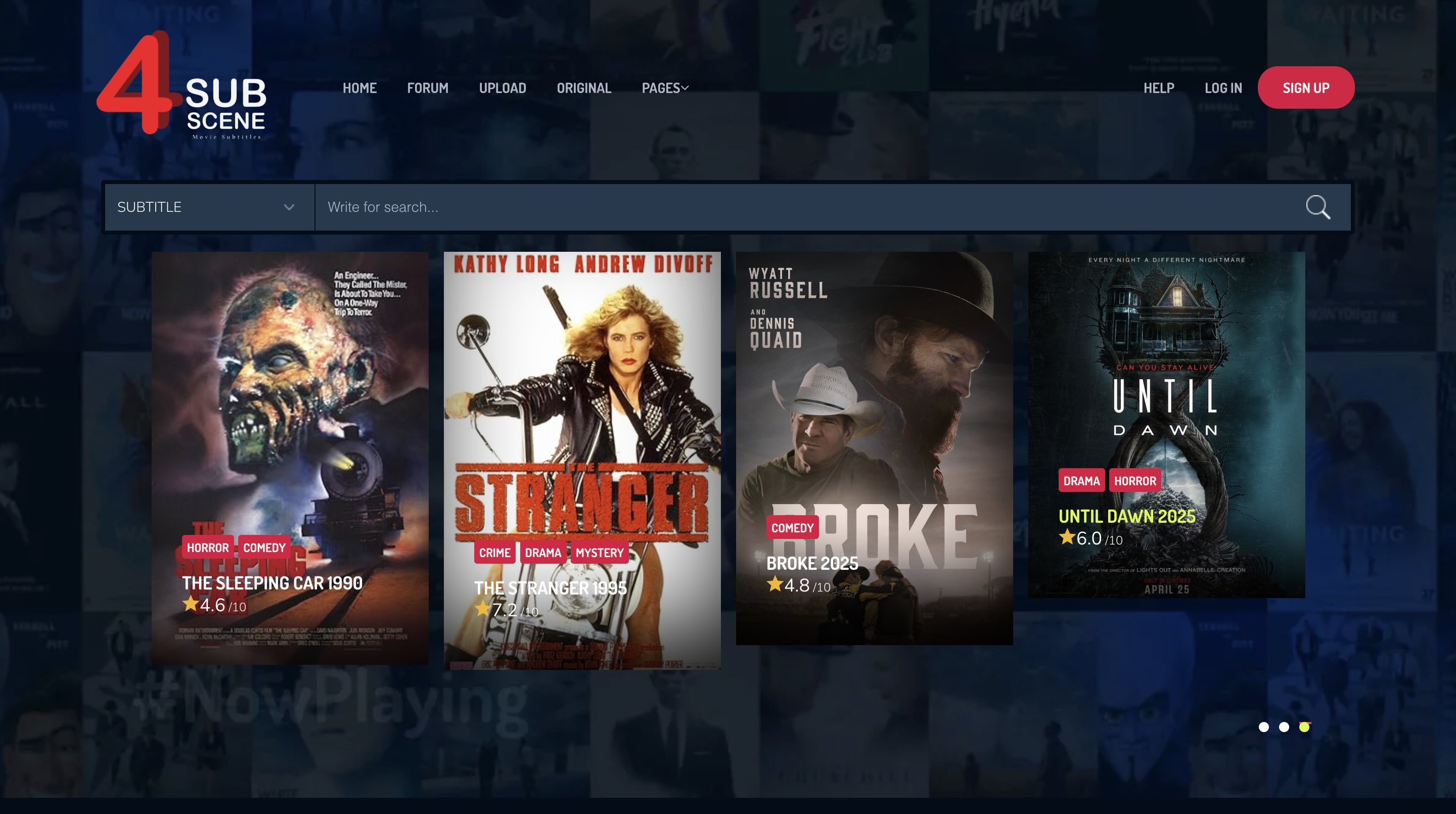Open the Until Dawn 2025 poster
This screenshot has width=1456, height=814.
pyautogui.click(x=1167, y=425)
